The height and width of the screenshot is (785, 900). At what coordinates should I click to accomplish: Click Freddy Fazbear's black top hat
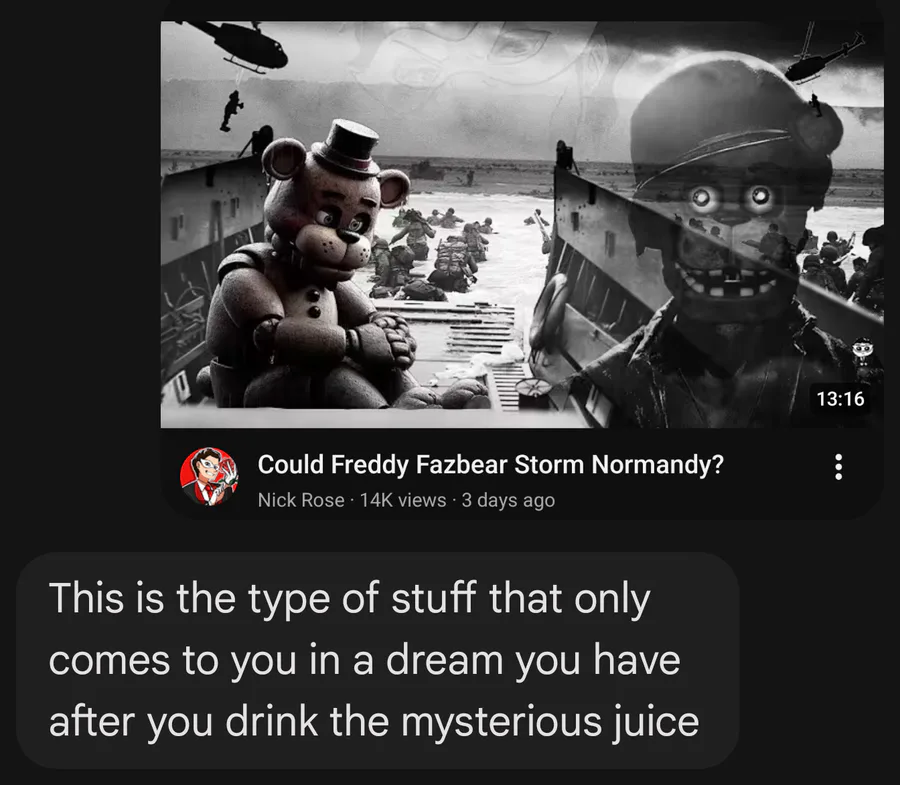click(347, 147)
